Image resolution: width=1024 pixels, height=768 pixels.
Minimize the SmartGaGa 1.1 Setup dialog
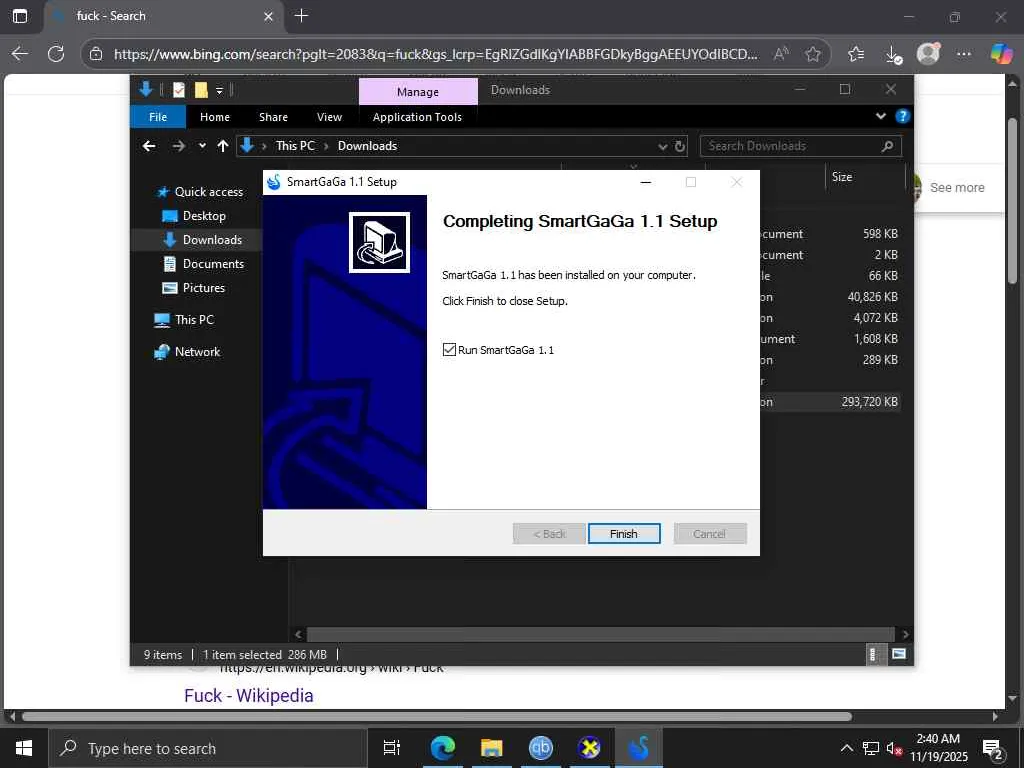coord(646,182)
